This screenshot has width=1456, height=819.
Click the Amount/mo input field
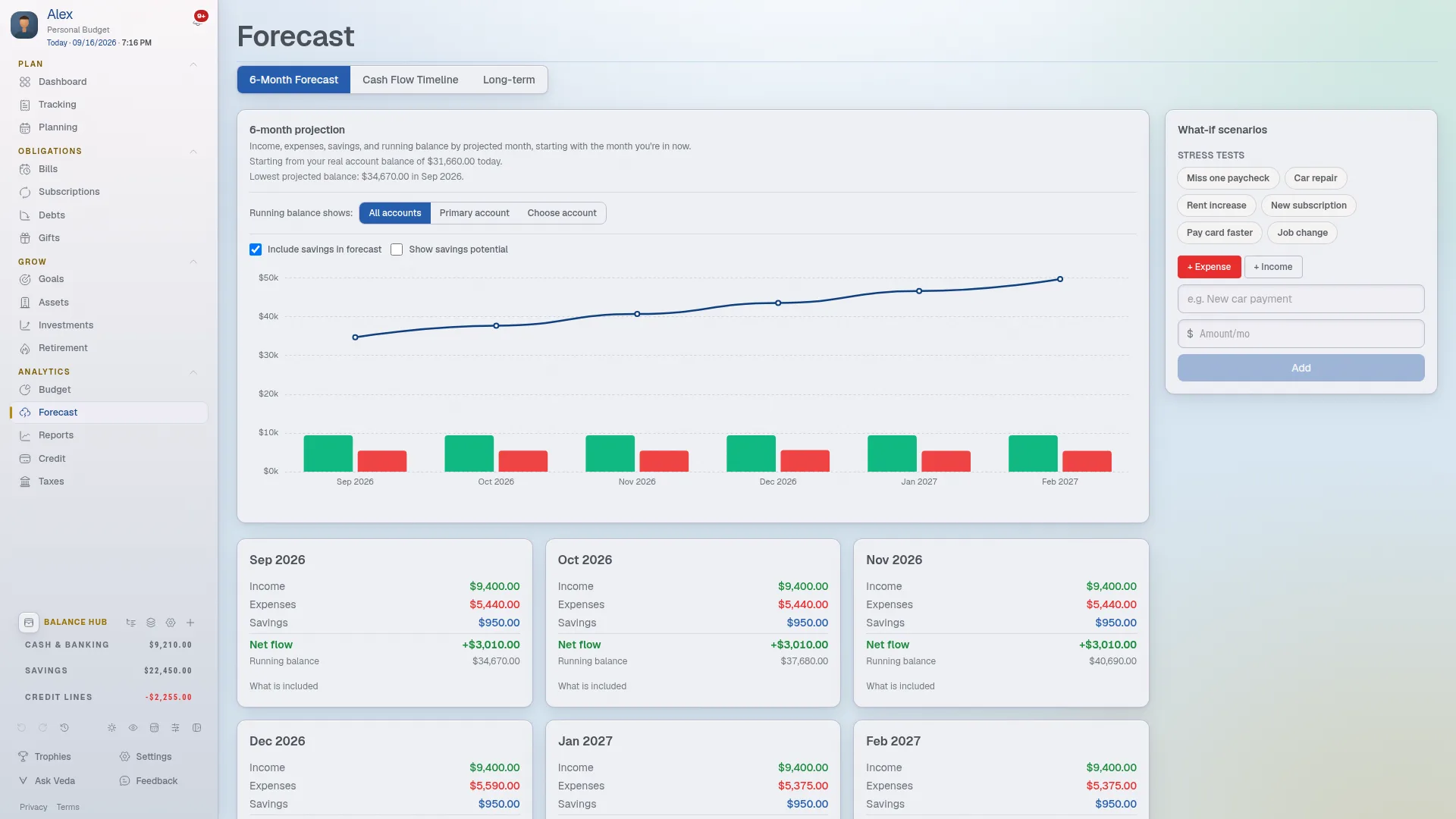1301,334
